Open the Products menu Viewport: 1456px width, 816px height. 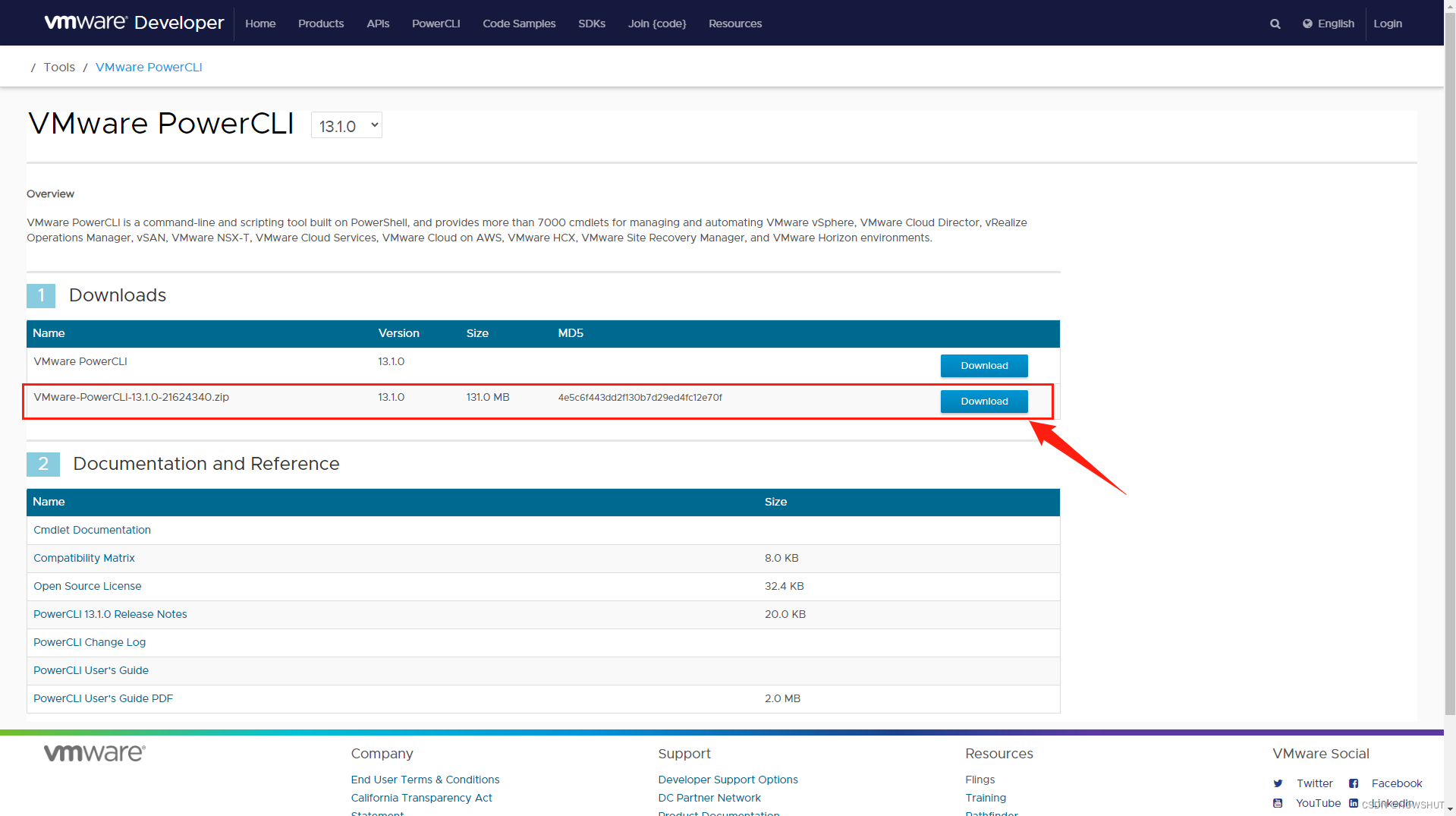click(321, 24)
